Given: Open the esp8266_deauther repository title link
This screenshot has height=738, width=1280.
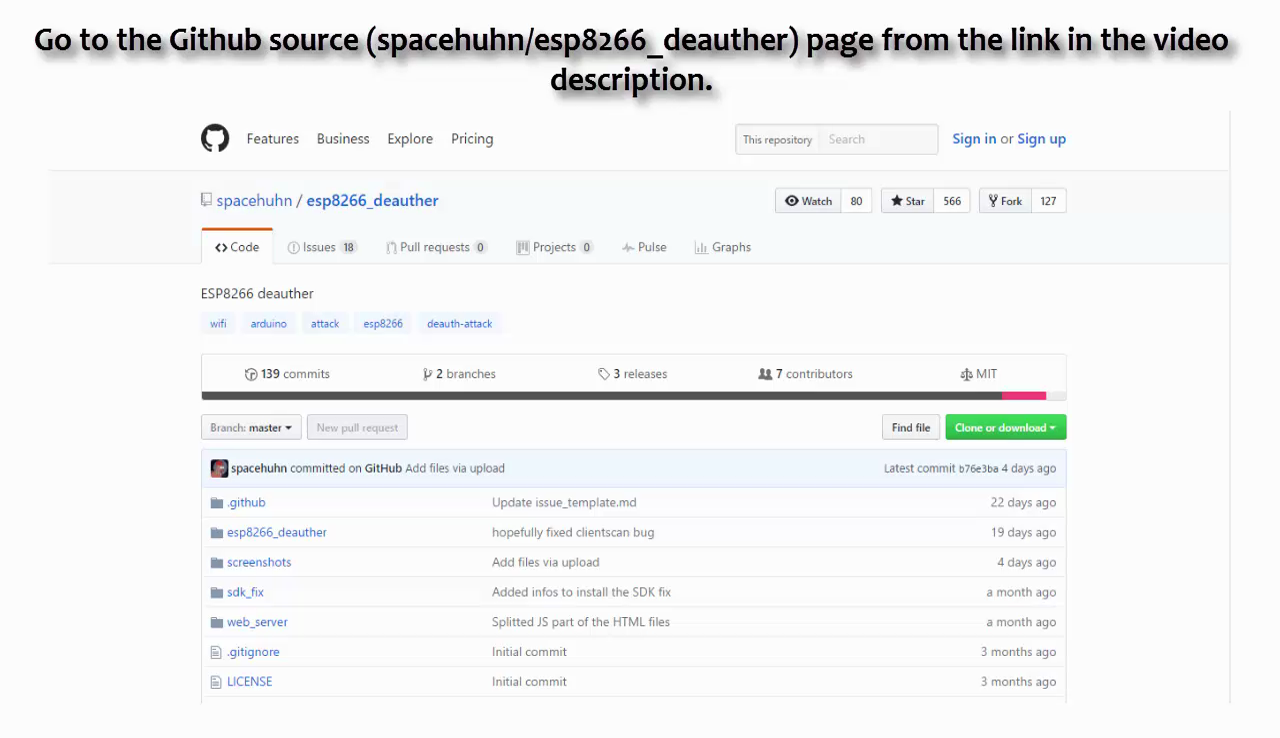Looking at the screenshot, I should point(372,200).
